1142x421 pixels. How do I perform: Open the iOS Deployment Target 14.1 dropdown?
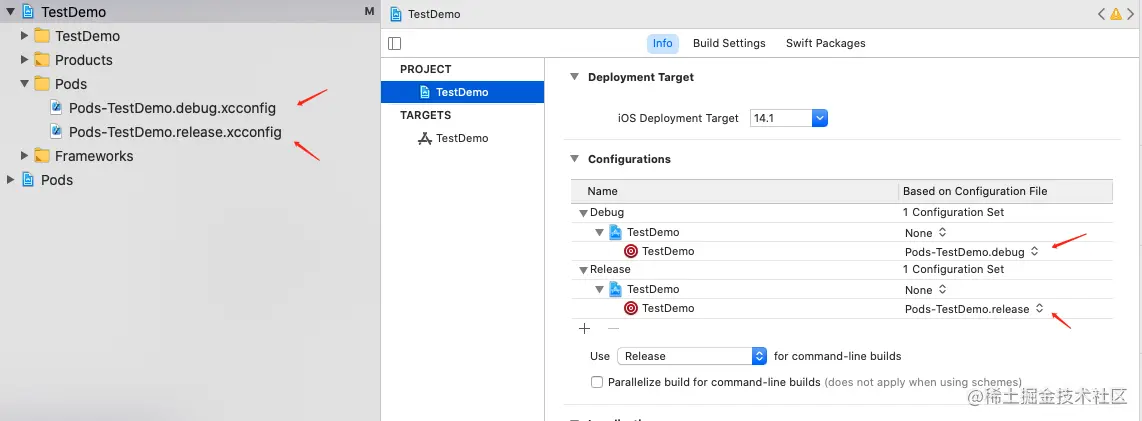pyautogui.click(x=820, y=118)
